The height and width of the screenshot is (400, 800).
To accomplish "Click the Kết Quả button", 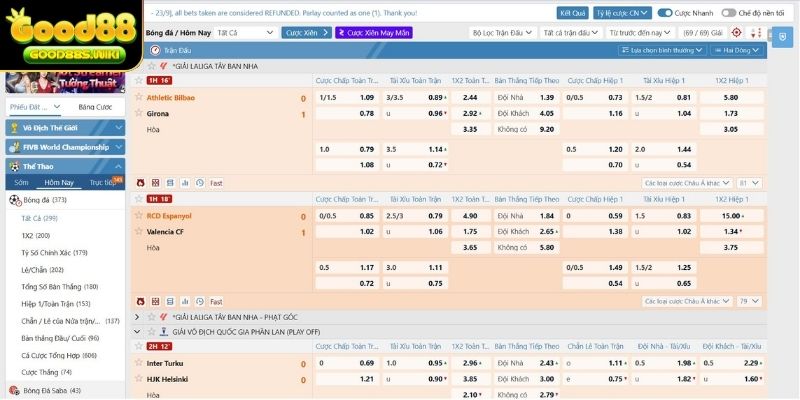I will 572,14.
